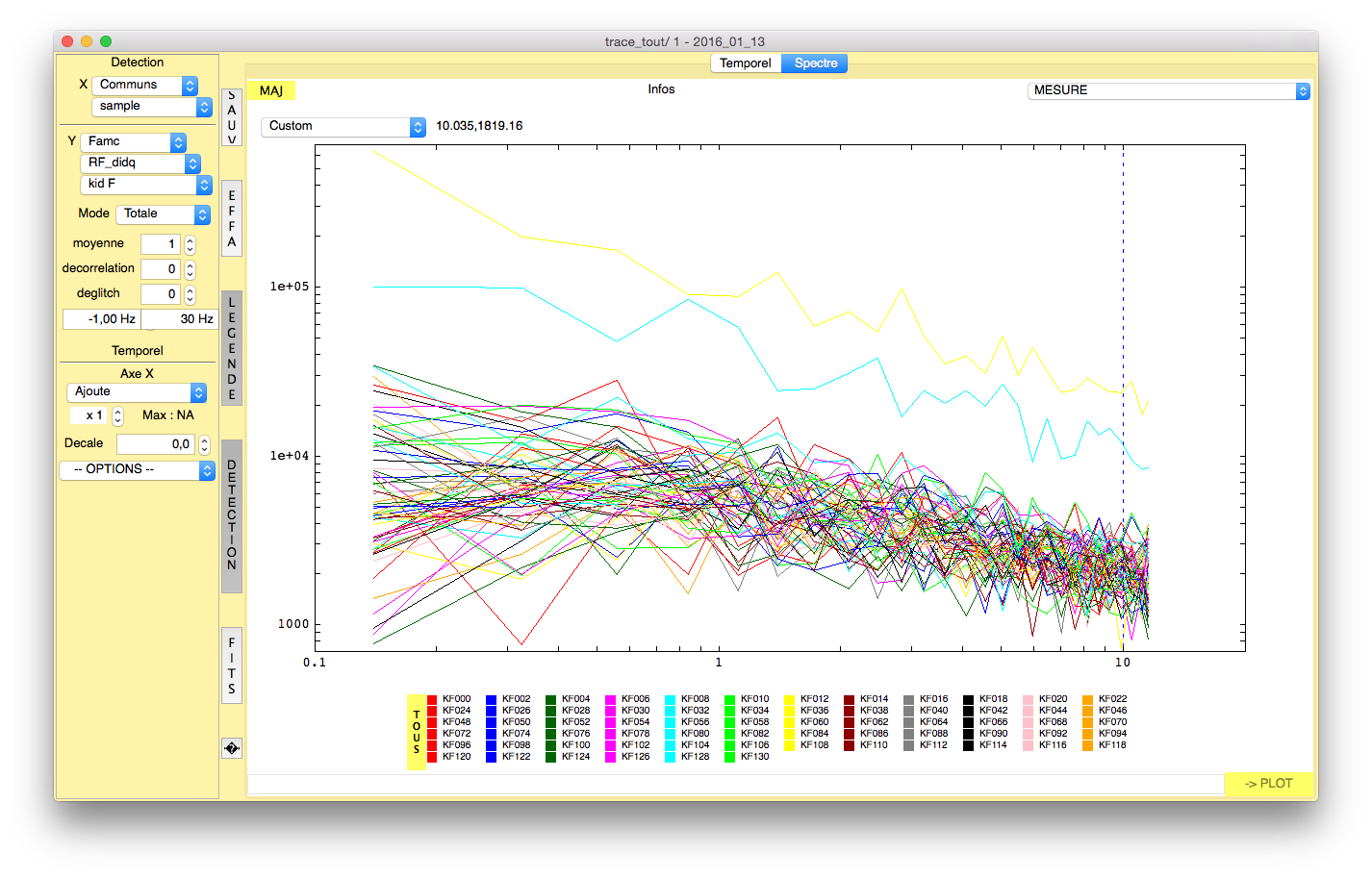The image size is (1372, 878).
Task: Open the Communs X-axis dropdown
Action: 144,86
